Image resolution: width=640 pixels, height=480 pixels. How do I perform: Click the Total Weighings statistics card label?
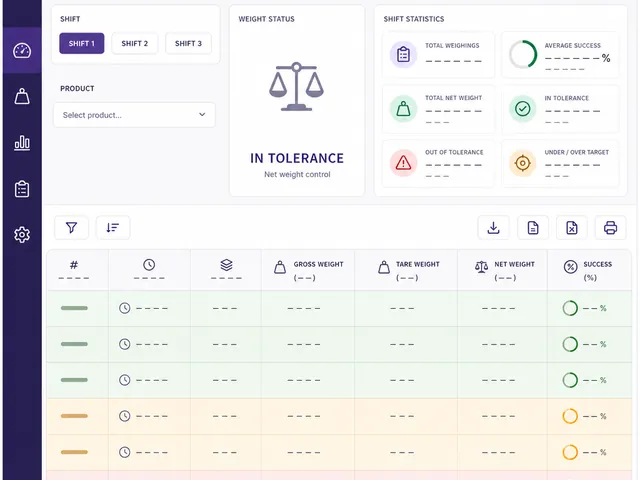click(x=452, y=46)
